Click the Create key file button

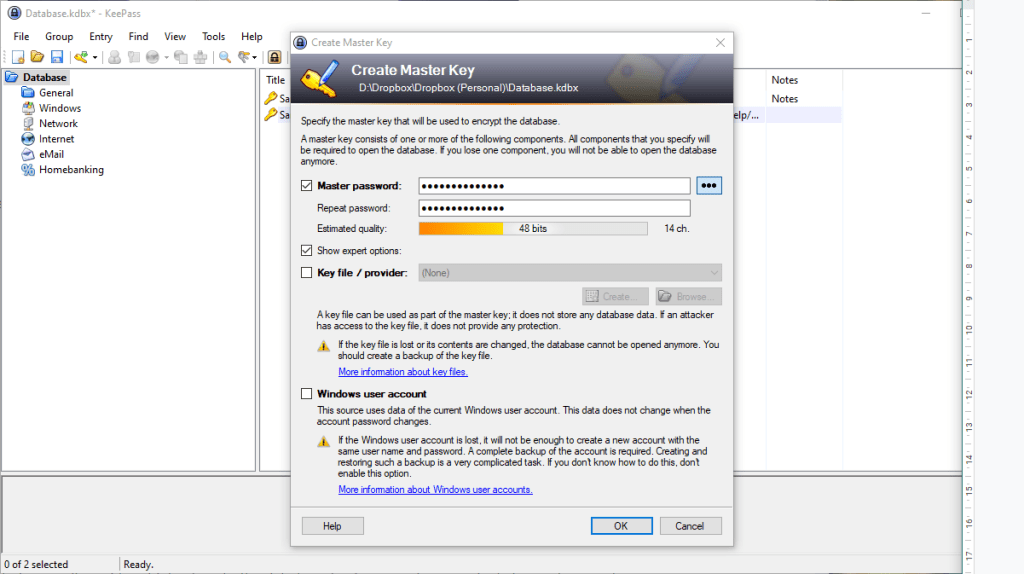615,296
